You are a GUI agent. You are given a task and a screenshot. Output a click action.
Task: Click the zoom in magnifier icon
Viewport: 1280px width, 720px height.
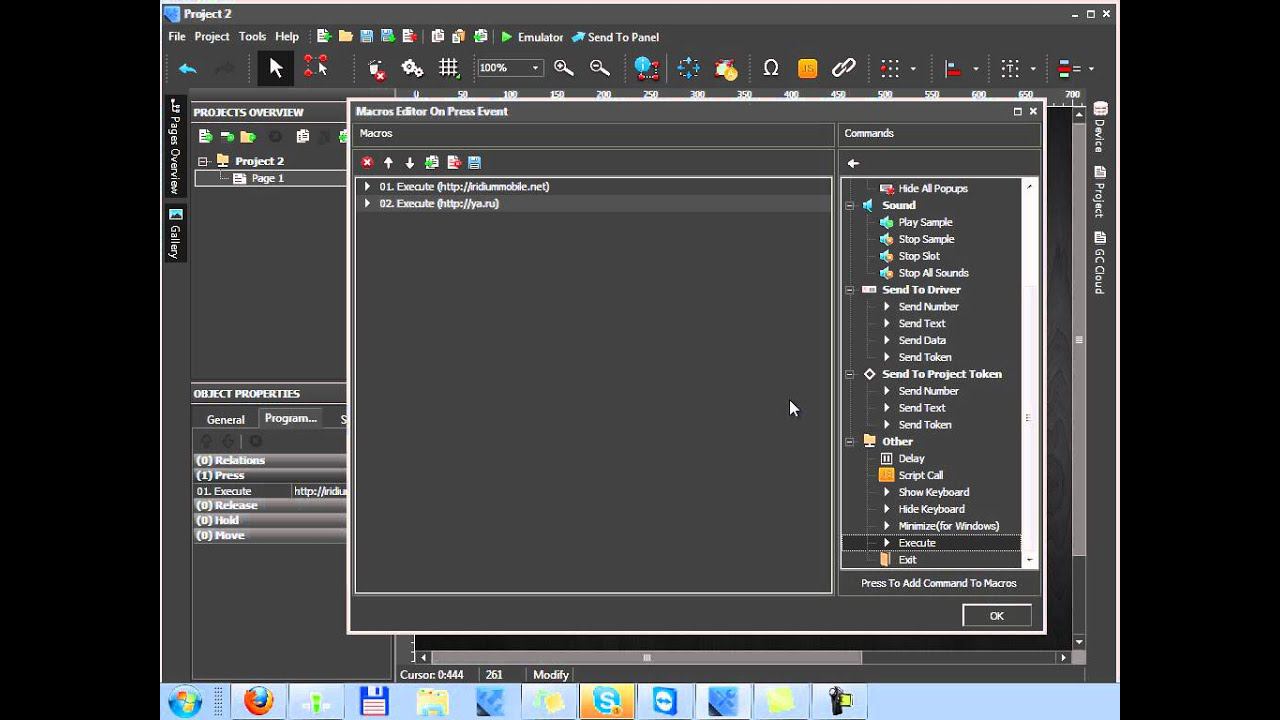point(564,68)
